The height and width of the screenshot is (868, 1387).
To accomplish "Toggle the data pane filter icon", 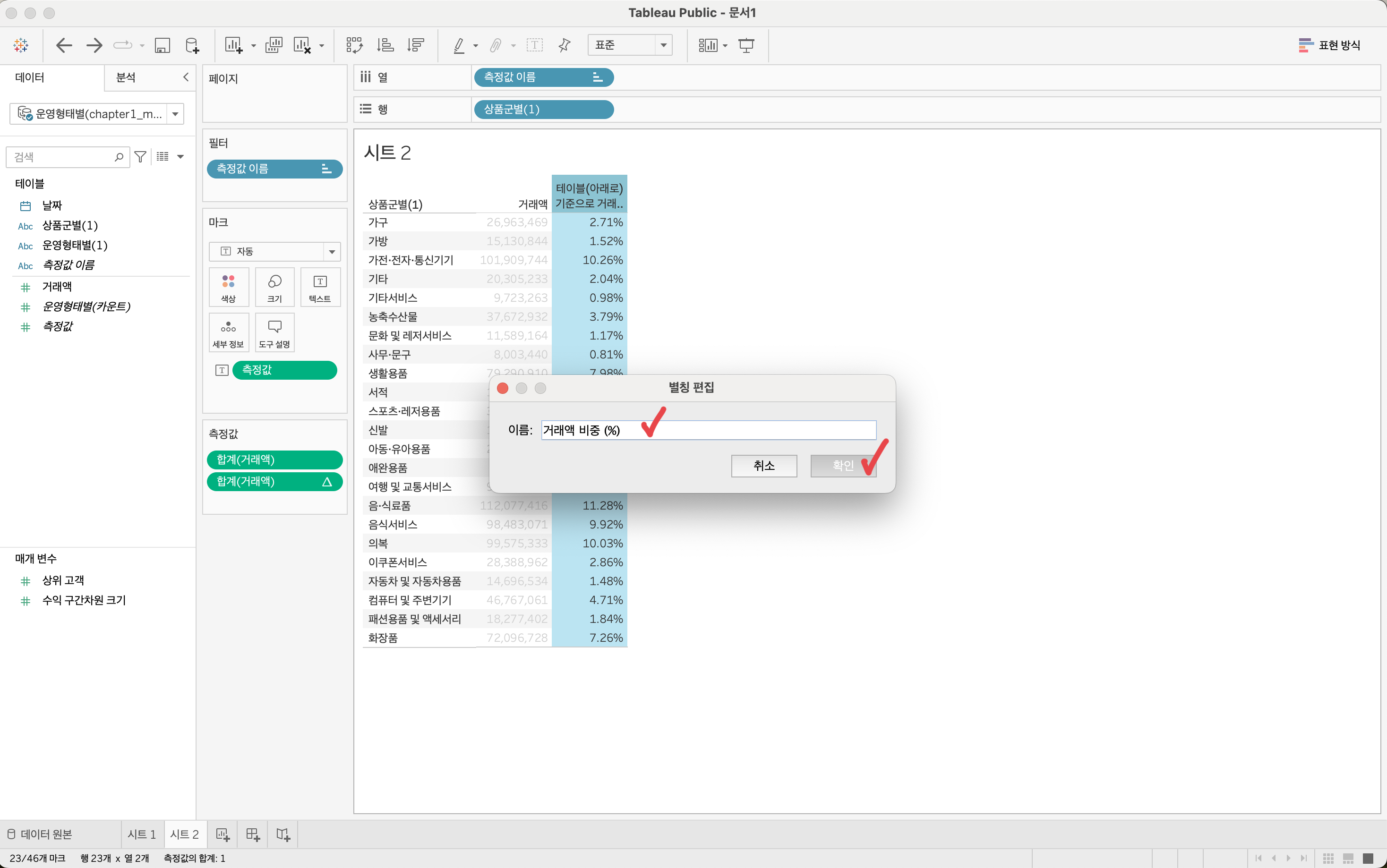I will click(x=140, y=157).
